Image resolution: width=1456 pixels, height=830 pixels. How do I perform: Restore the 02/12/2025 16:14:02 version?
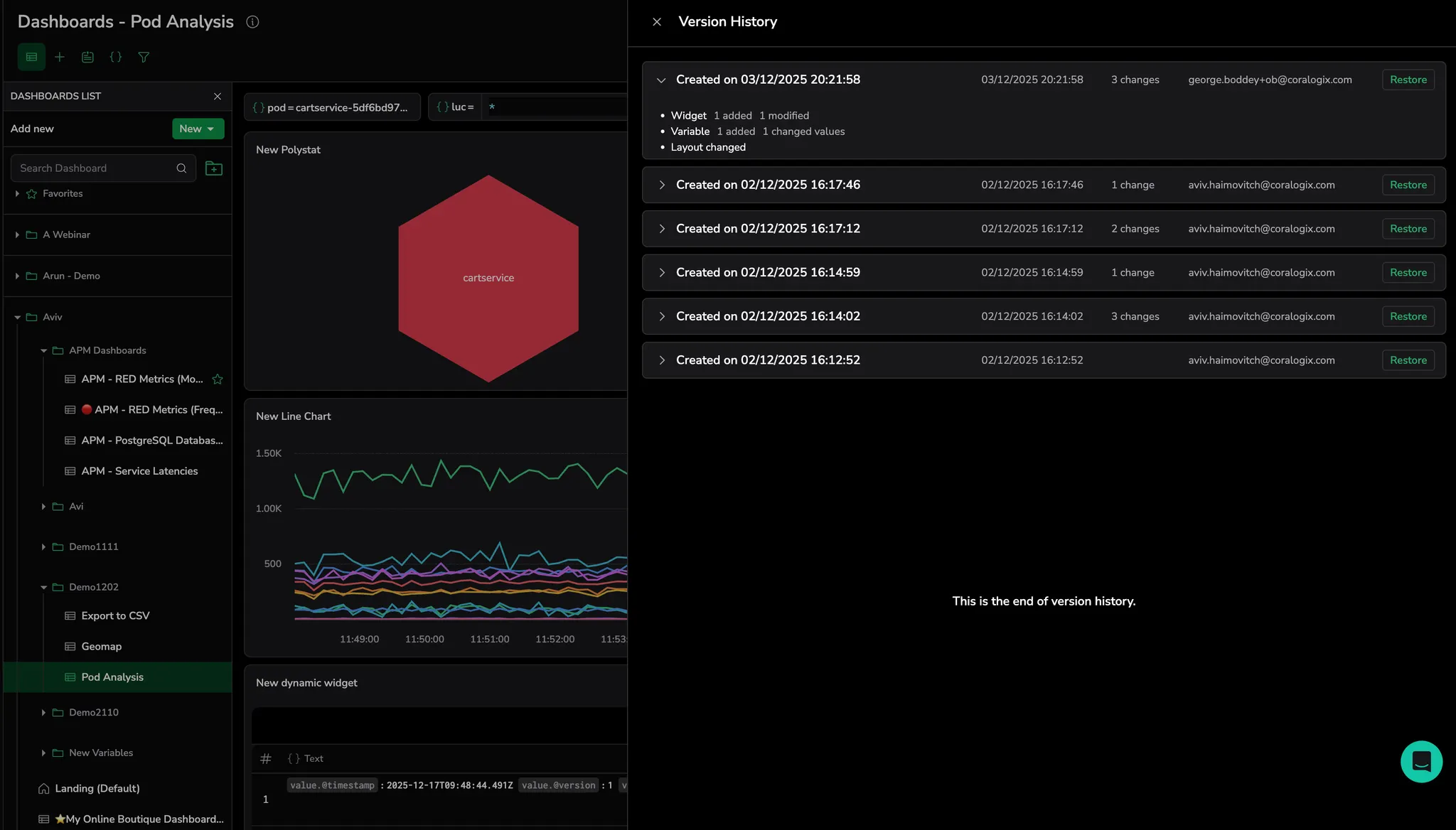pyautogui.click(x=1408, y=316)
